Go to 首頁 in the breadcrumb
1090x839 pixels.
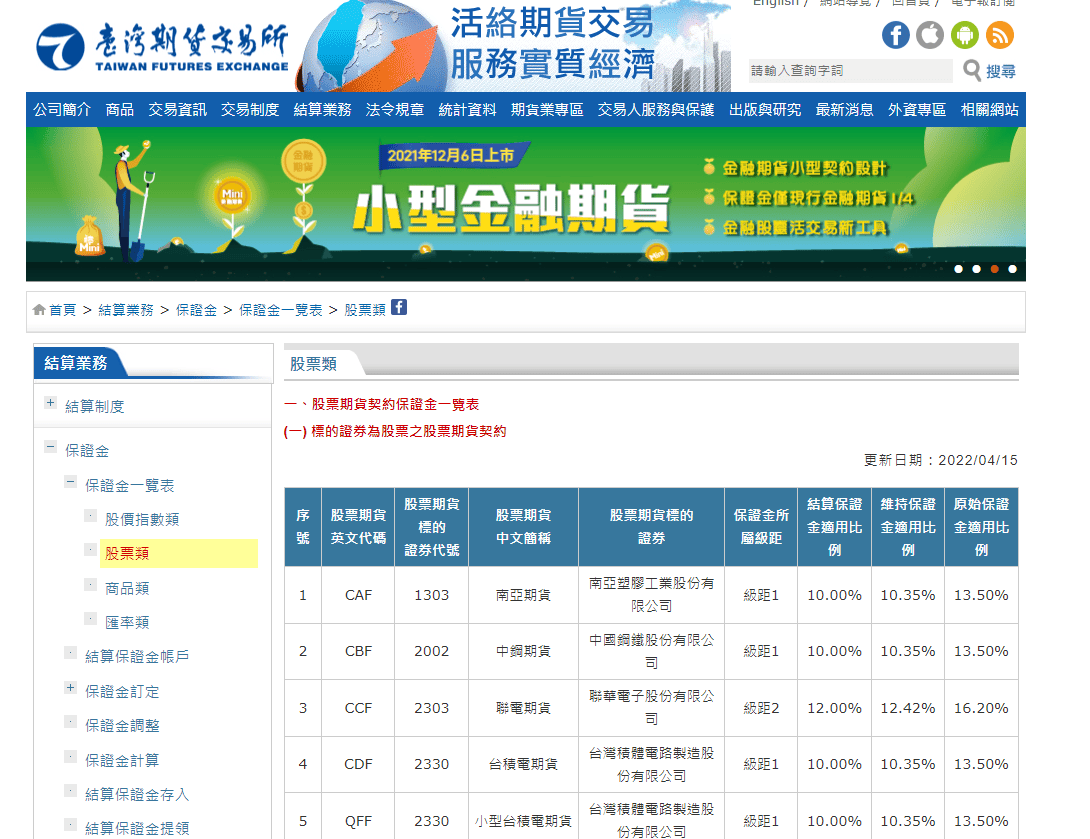tap(63, 310)
